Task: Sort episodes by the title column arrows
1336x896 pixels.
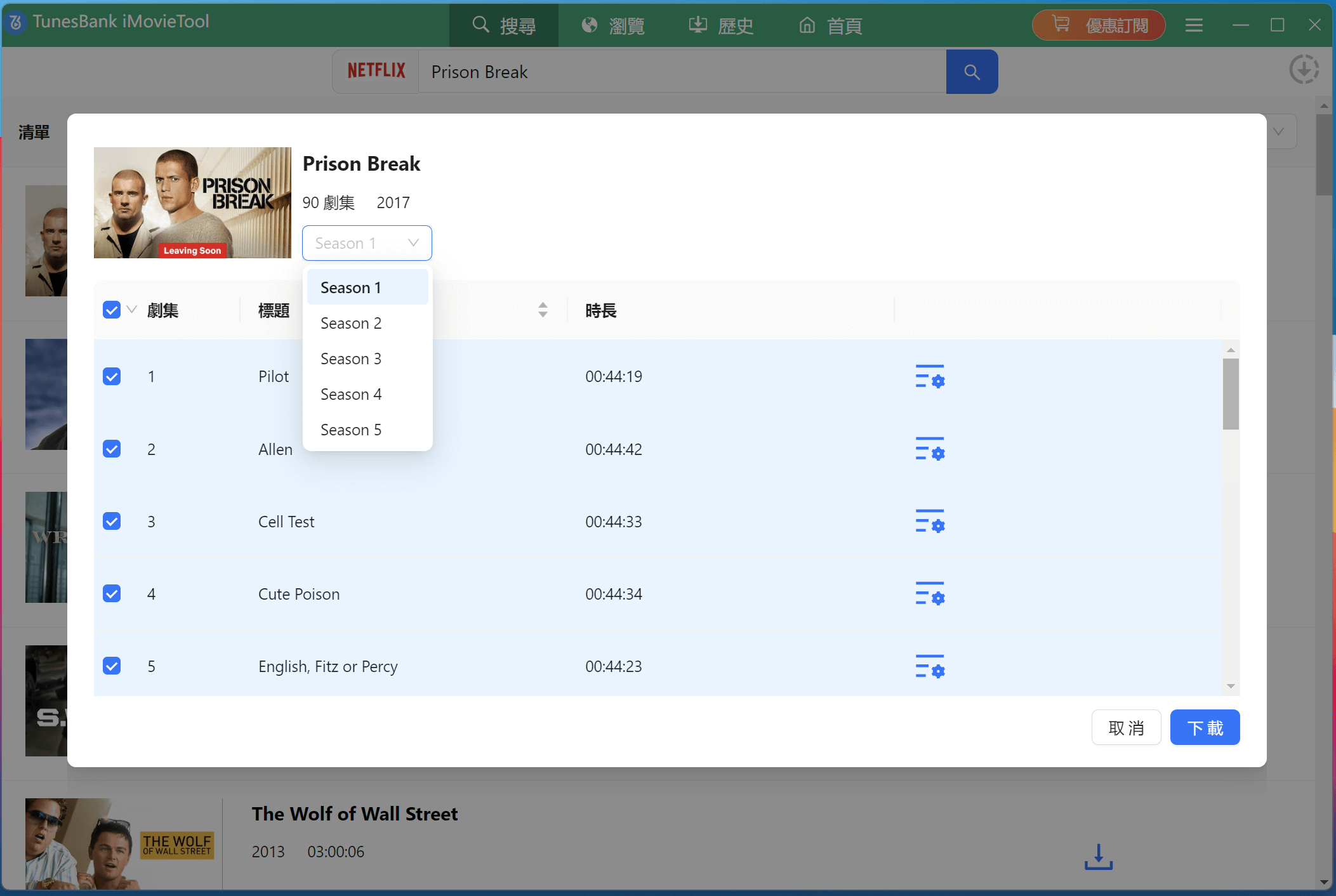Action: point(543,310)
